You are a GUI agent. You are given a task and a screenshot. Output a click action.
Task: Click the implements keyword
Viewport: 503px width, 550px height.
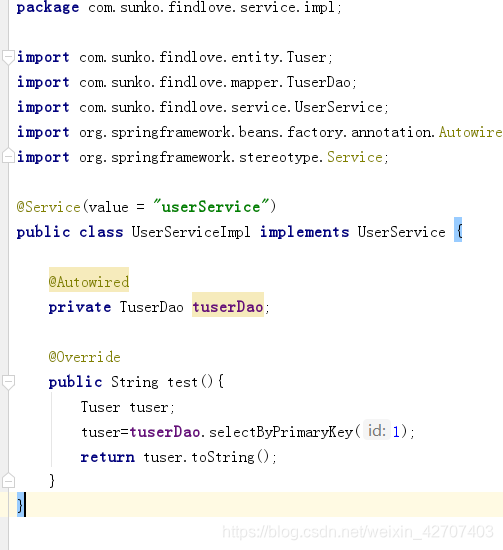point(304,232)
